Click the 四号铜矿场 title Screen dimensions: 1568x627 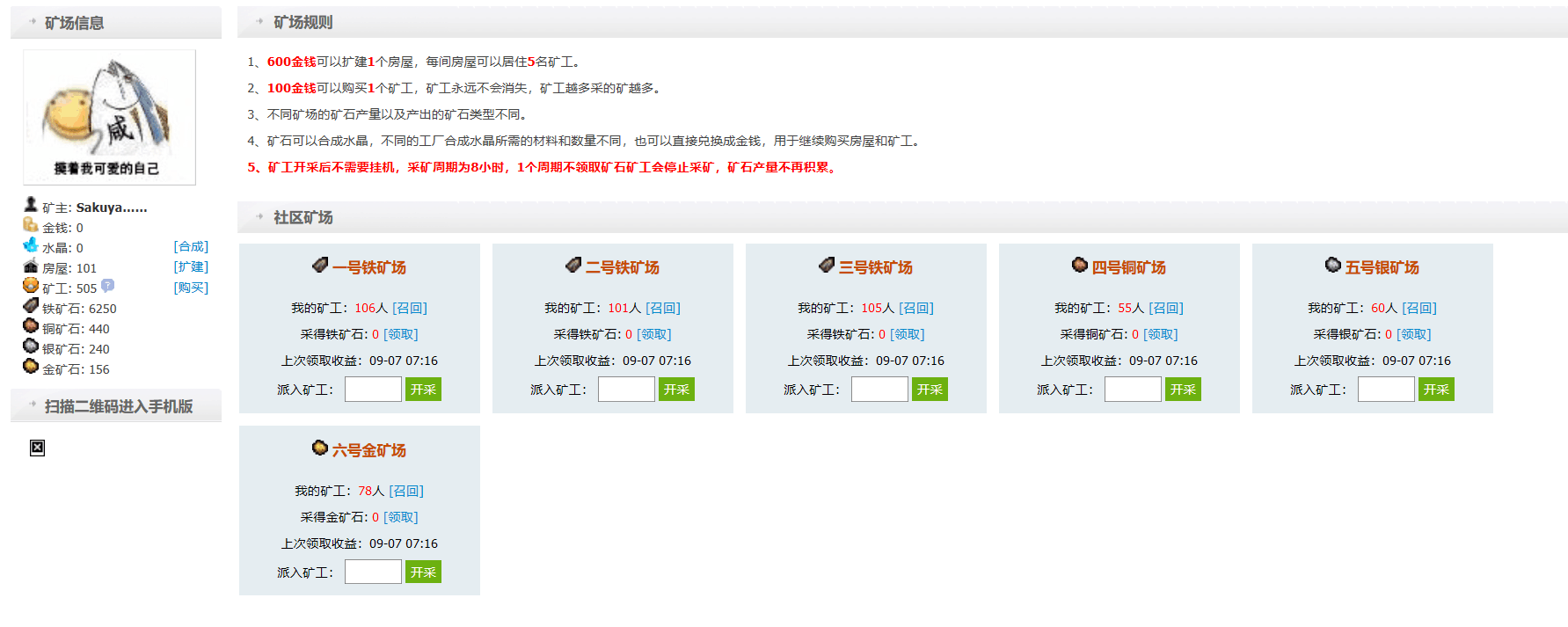[x=1129, y=267]
